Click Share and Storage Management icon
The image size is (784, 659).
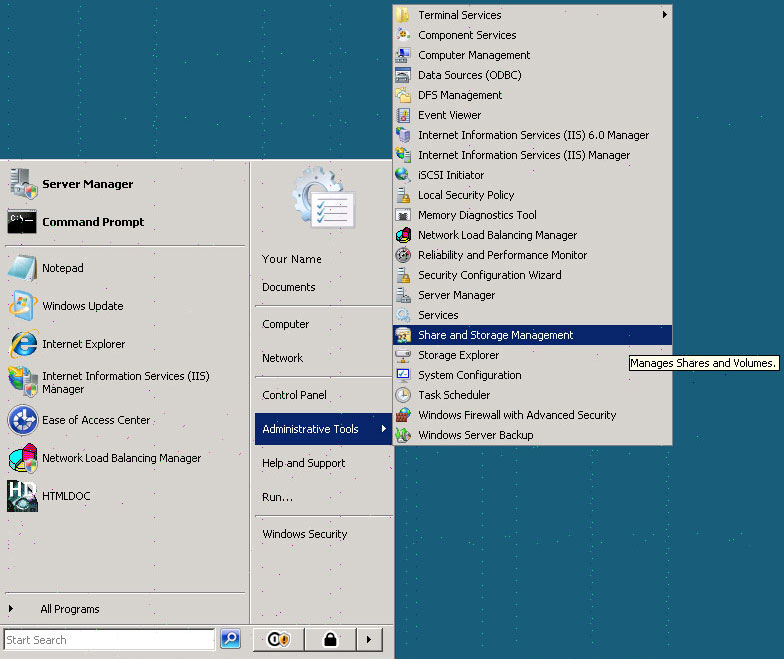(x=403, y=335)
